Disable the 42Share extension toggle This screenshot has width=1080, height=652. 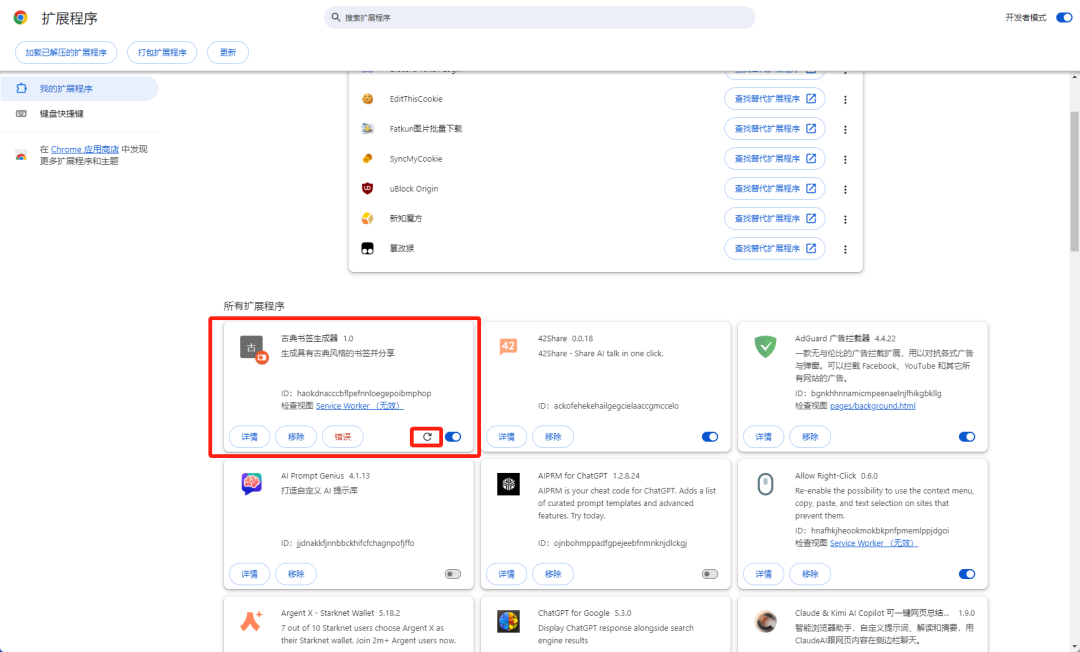coord(709,437)
